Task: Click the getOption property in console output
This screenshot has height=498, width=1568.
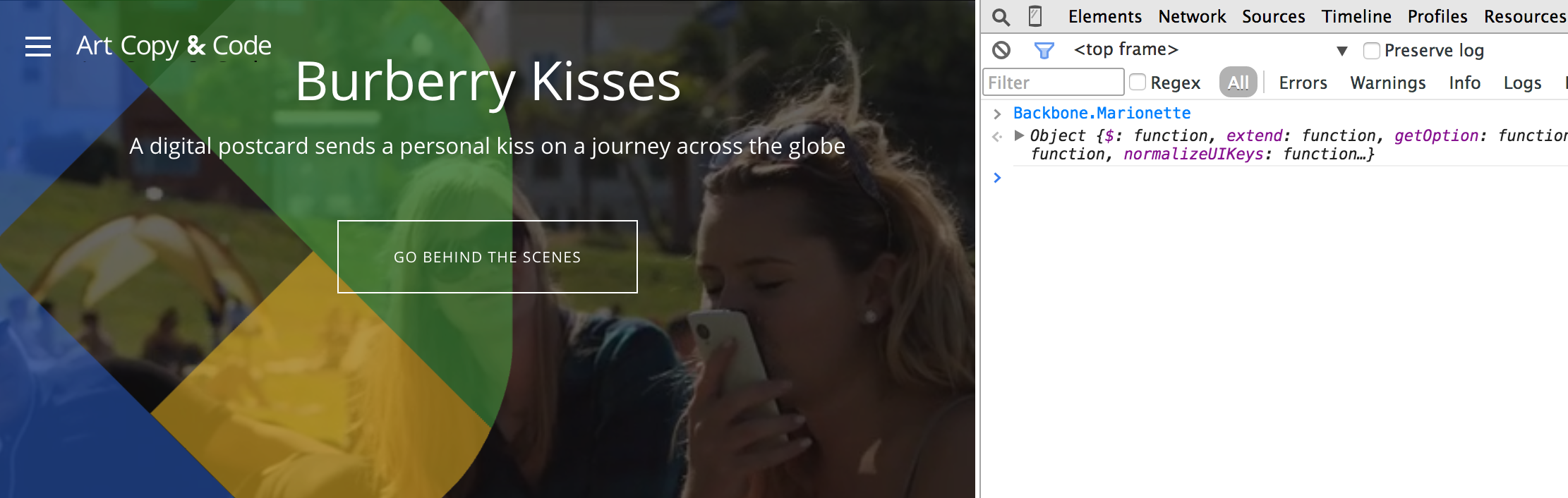Action: click(x=1436, y=135)
